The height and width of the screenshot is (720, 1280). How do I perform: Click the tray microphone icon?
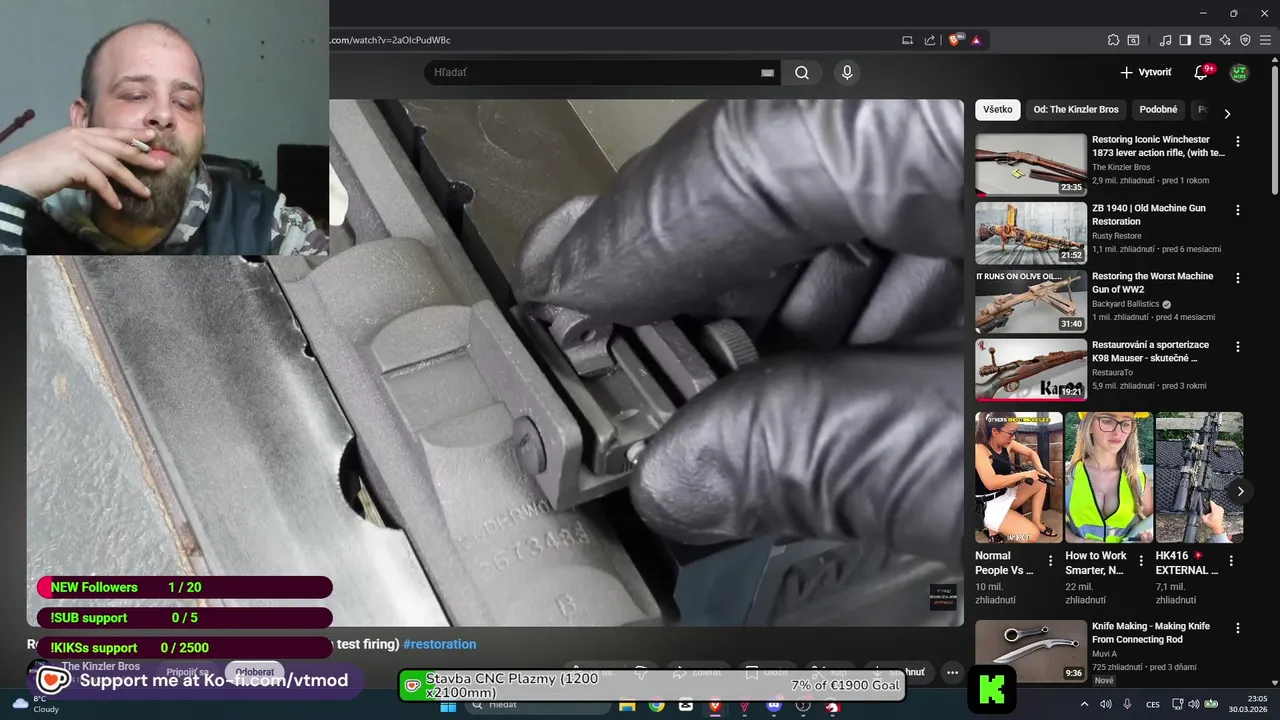[x=1128, y=705]
